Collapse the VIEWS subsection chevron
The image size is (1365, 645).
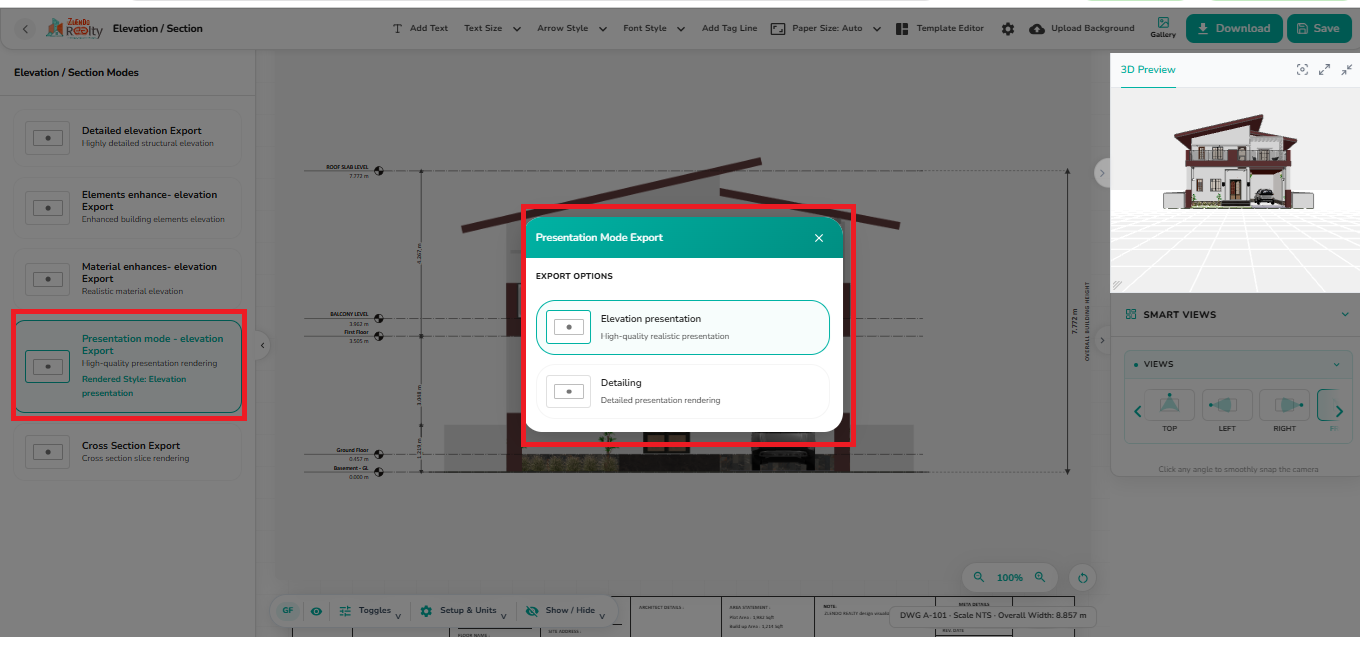[1337, 364]
